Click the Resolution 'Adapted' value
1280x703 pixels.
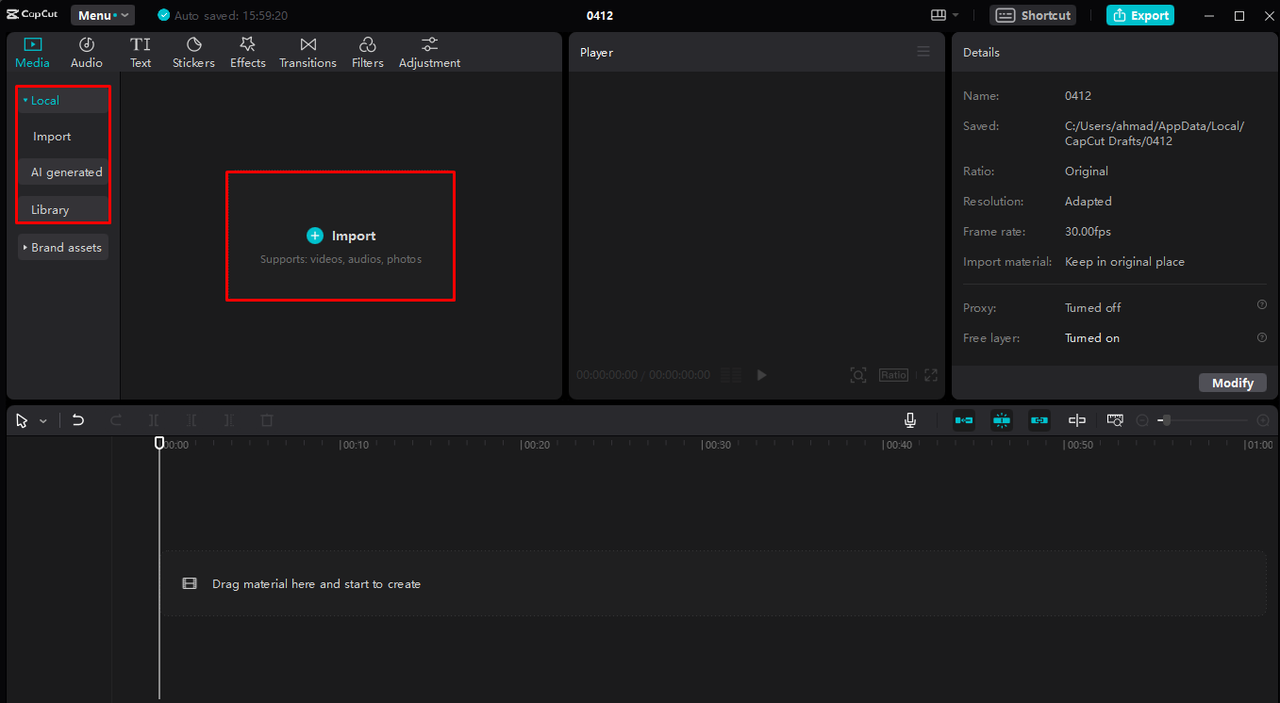coord(1088,201)
